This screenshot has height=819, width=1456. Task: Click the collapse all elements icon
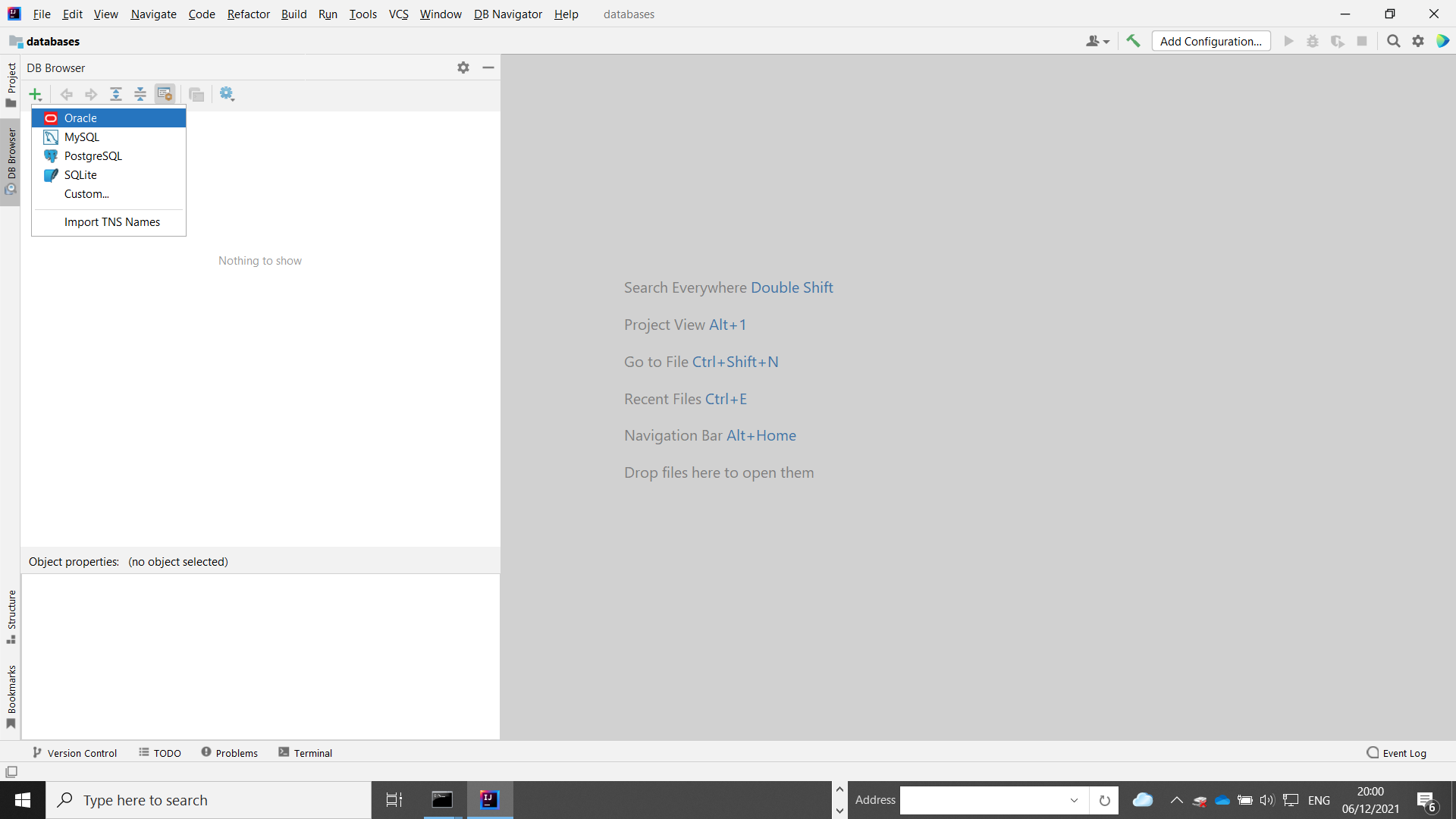coord(140,94)
